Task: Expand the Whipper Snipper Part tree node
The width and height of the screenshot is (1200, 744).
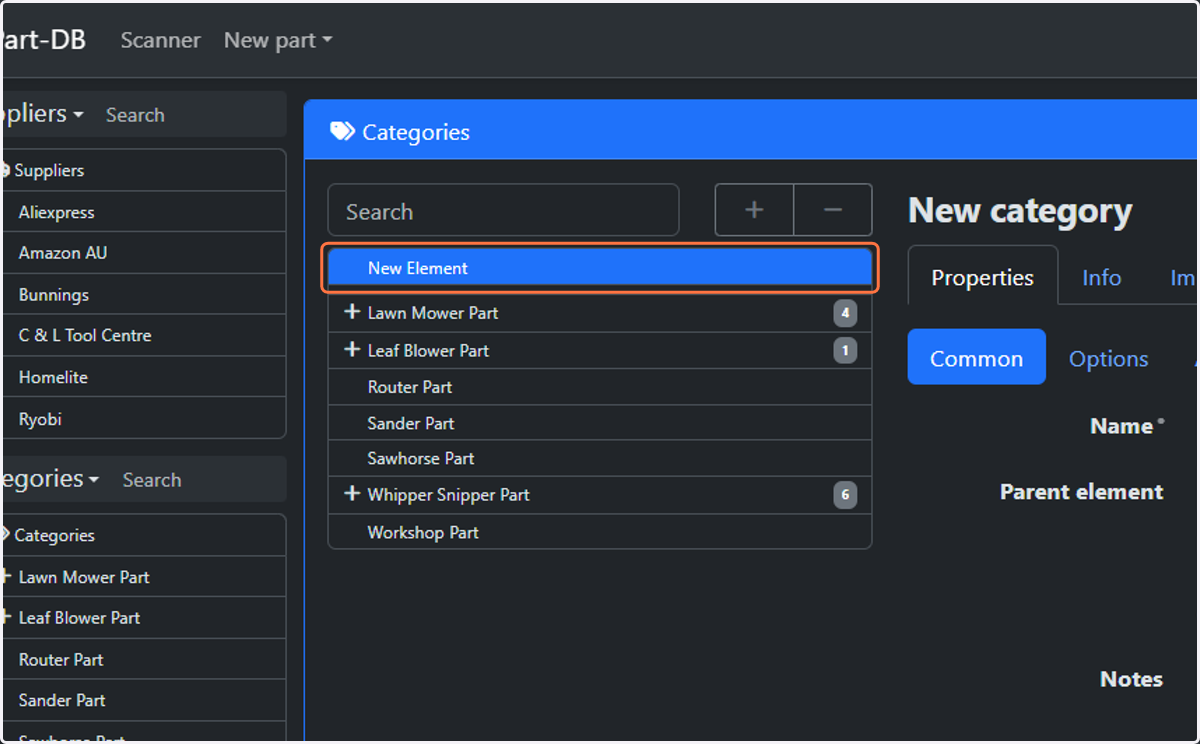Action: tap(351, 494)
